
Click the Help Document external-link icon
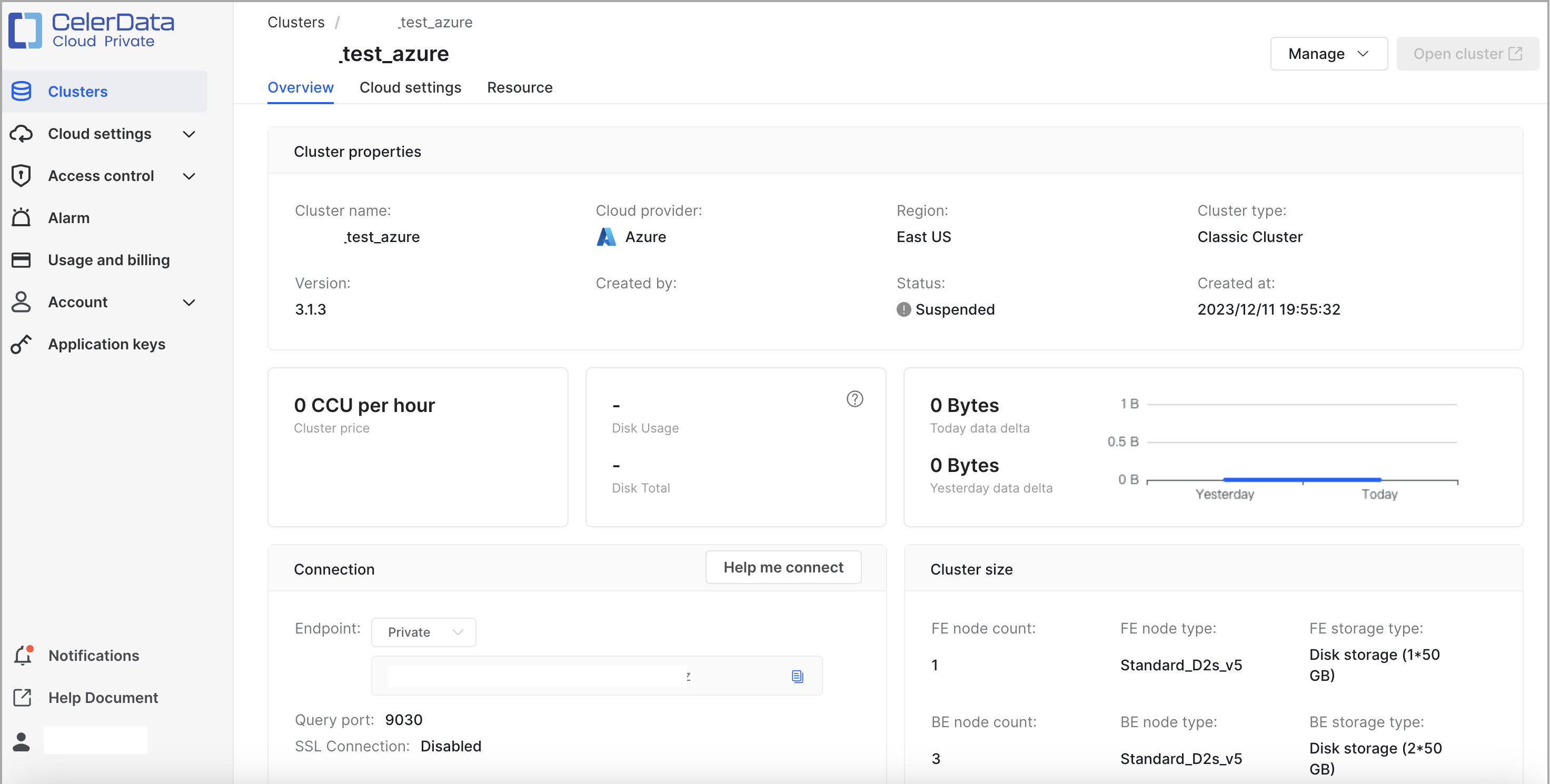(x=22, y=697)
